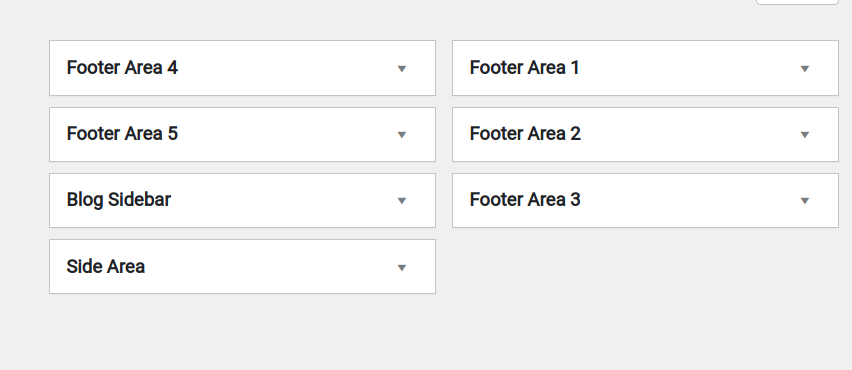The image size is (852, 370).
Task: Click the partially visible button at top right
Action: point(797,2)
